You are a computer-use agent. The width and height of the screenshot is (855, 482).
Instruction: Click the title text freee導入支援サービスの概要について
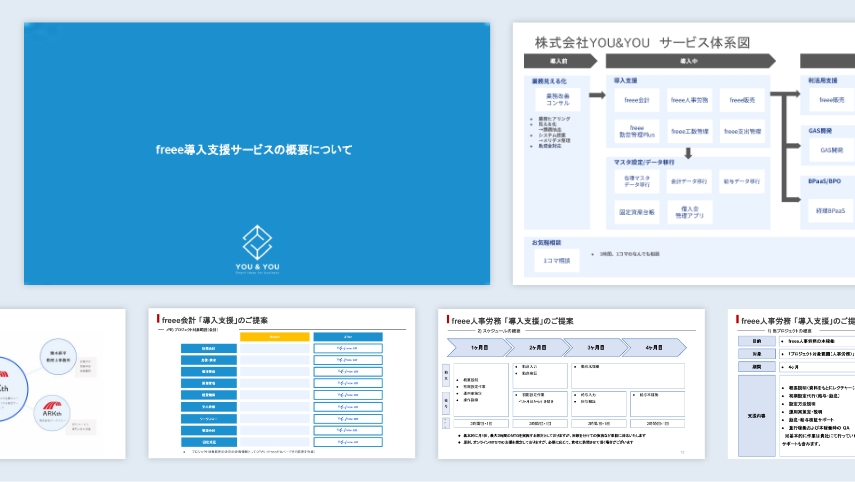(254, 149)
